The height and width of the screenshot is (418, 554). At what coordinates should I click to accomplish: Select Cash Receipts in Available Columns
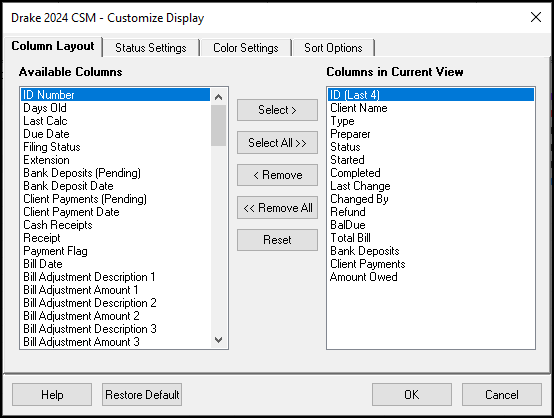pyautogui.click(x=115, y=225)
